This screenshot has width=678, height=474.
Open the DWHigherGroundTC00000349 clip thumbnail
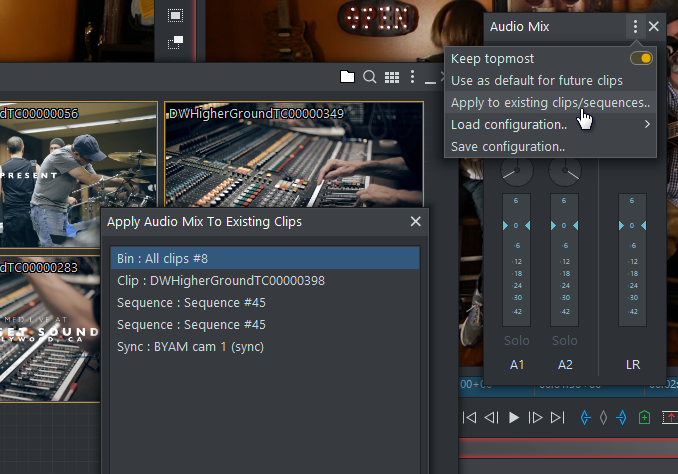tap(294, 154)
